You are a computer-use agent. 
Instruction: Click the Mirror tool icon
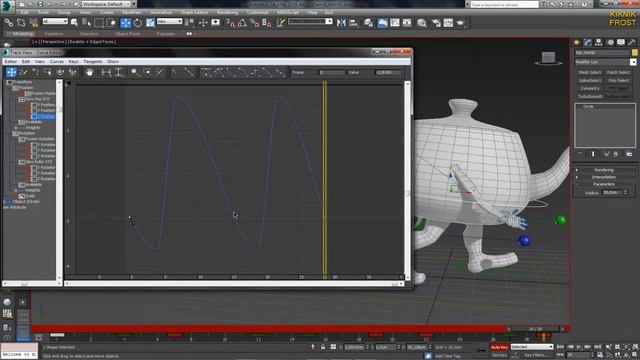pyautogui.click(x=341, y=23)
